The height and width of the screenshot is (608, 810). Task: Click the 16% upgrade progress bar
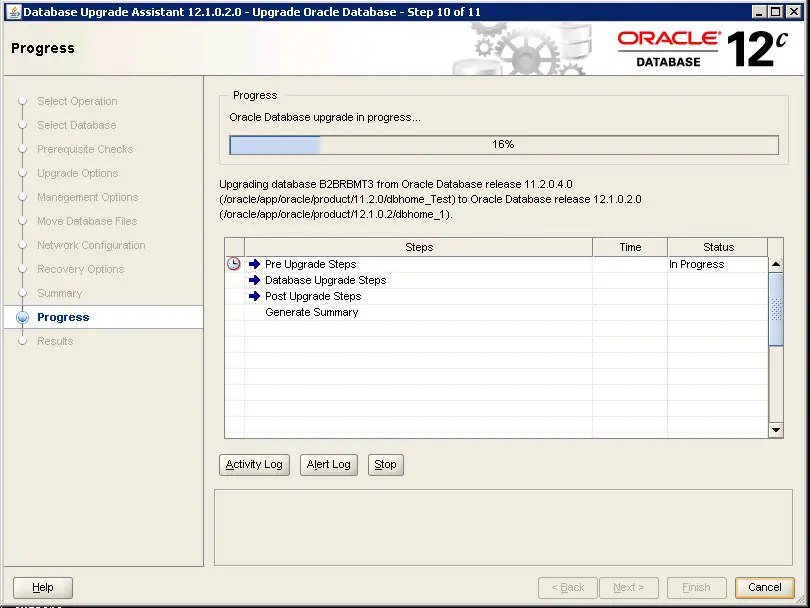(x=504, y=145)
